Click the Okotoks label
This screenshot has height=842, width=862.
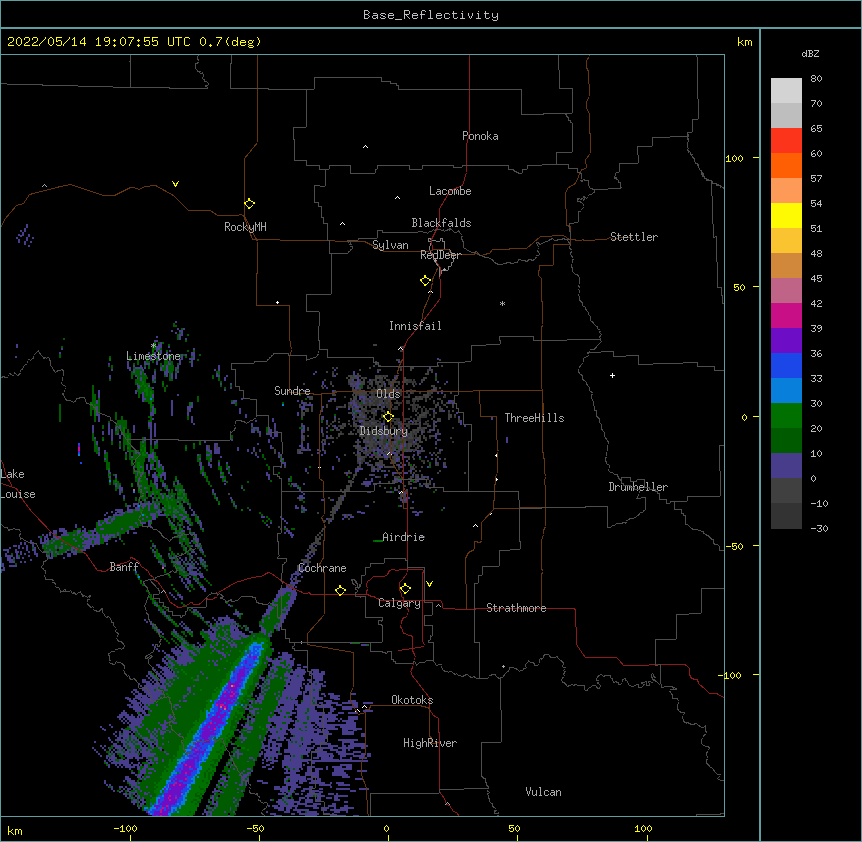coord(412,700)
